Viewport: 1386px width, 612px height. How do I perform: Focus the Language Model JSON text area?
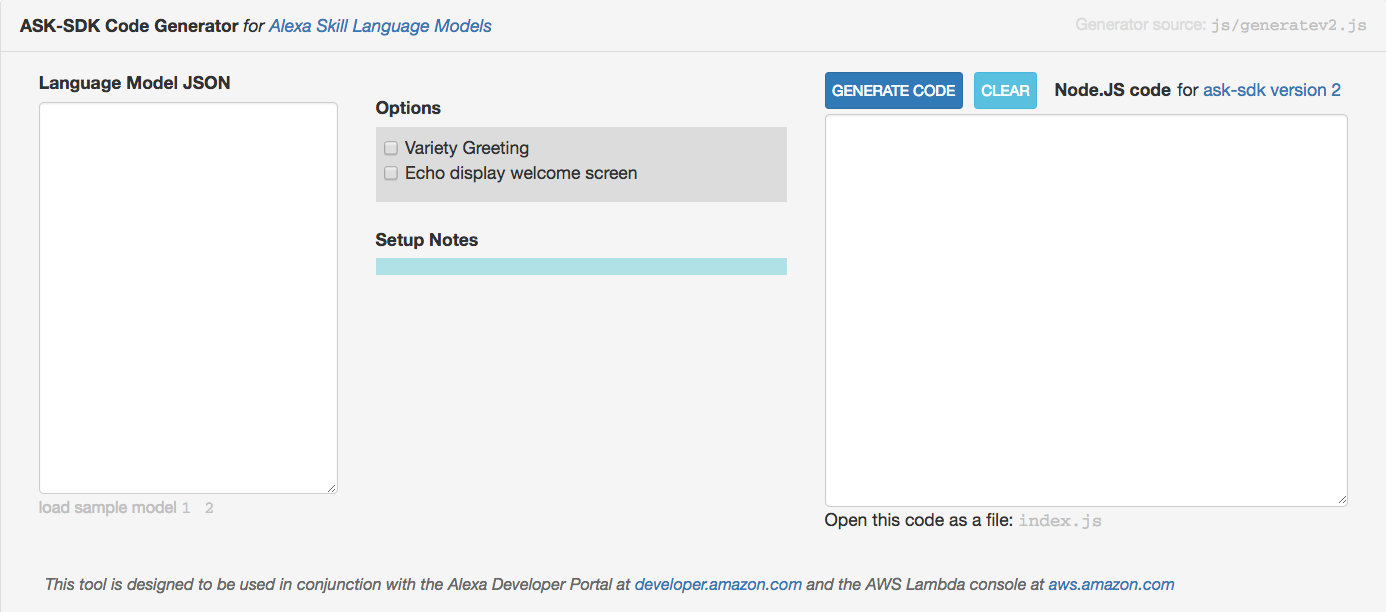click(x=188, y=297)
